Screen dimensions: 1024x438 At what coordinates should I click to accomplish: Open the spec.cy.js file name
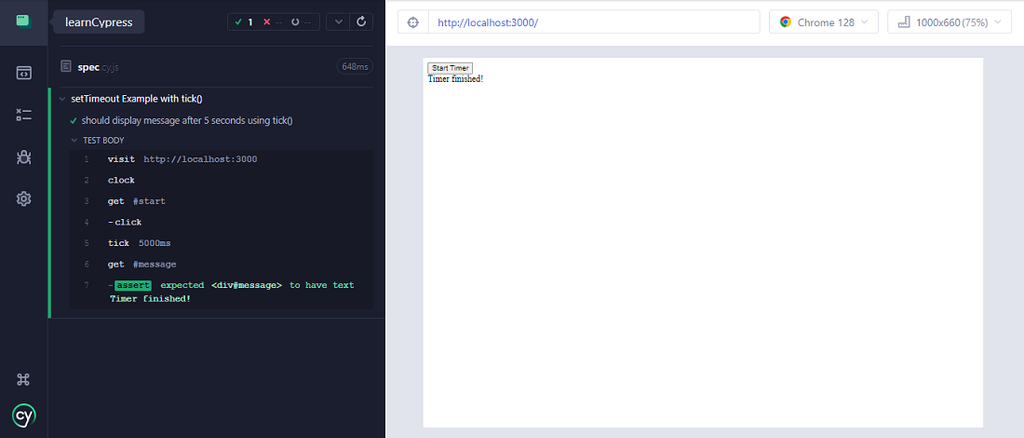pyautogui.click(x=98, y=67)
